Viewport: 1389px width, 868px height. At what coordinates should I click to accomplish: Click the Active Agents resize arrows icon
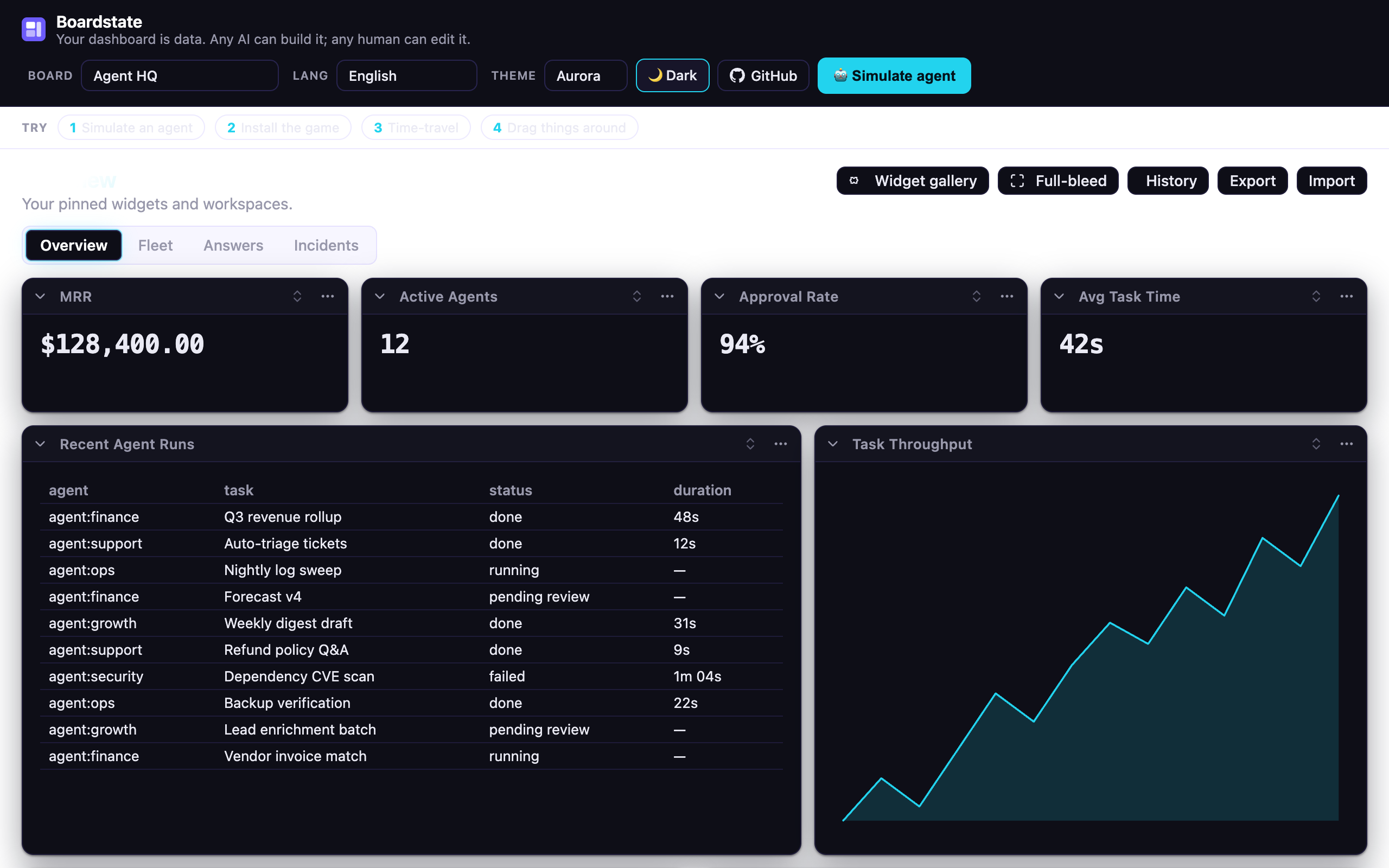click(637, 296)
